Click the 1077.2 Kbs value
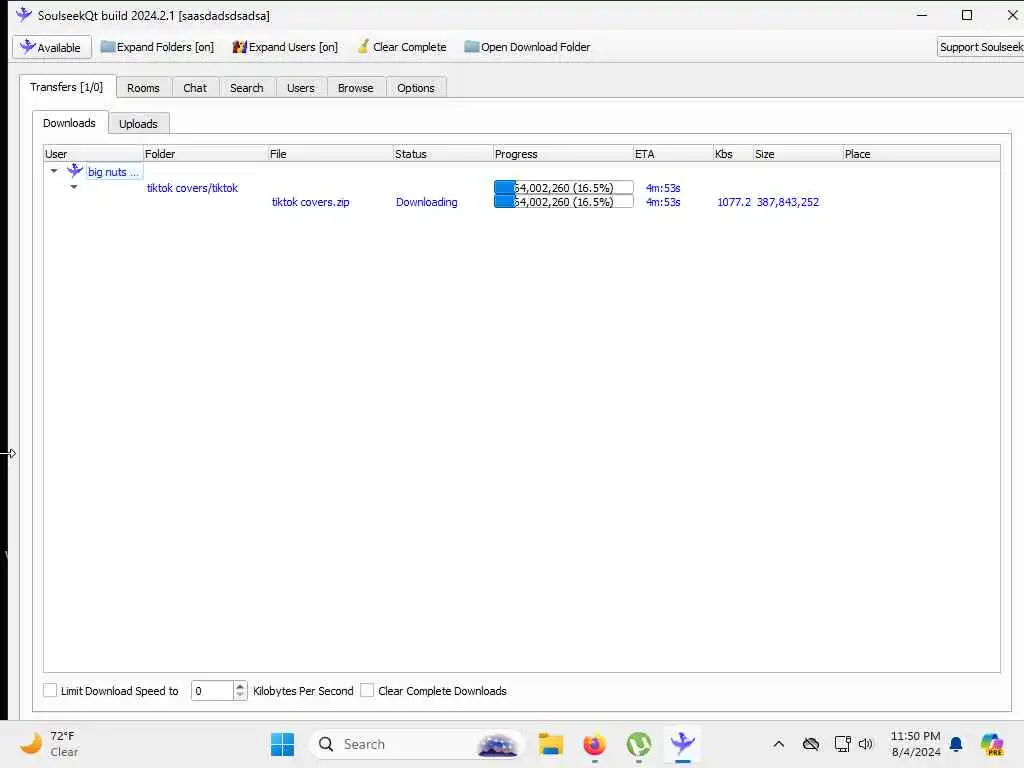The height and width of the screenshot is (768, 1024). click(x=733, y=202)
